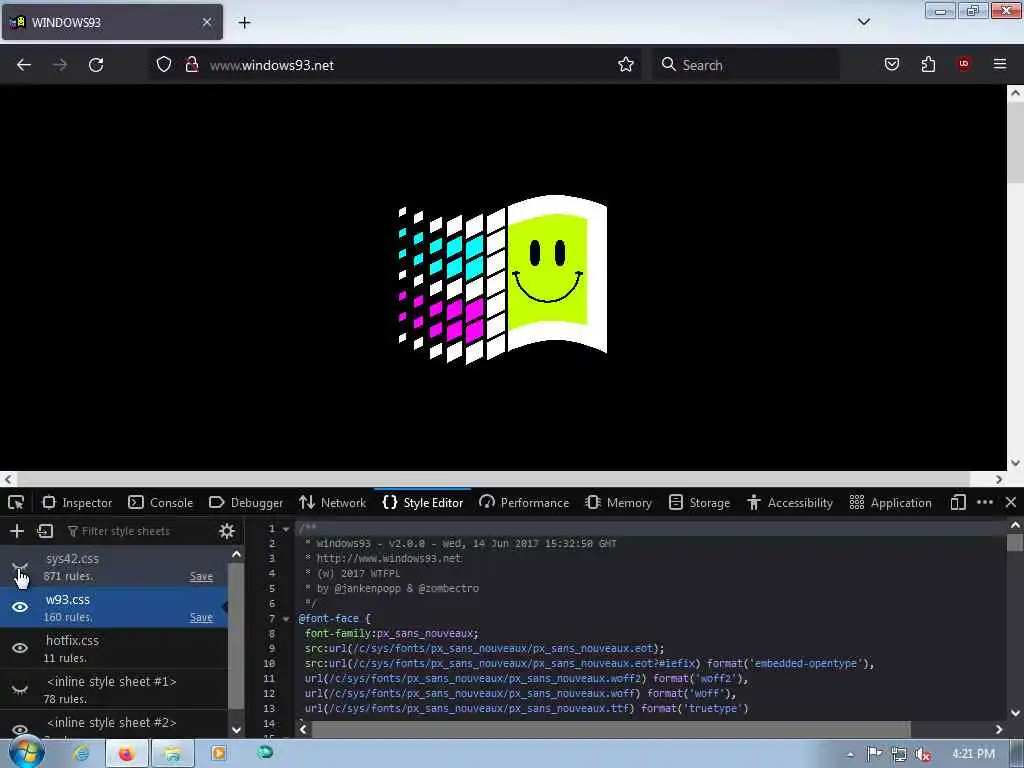Toggle visibility of sys42.css

click(x=20, y=566)
